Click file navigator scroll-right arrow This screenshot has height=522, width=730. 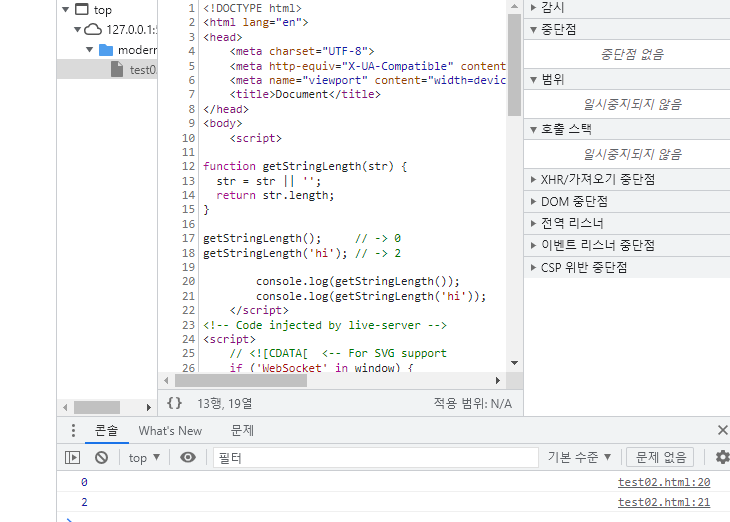149,407
